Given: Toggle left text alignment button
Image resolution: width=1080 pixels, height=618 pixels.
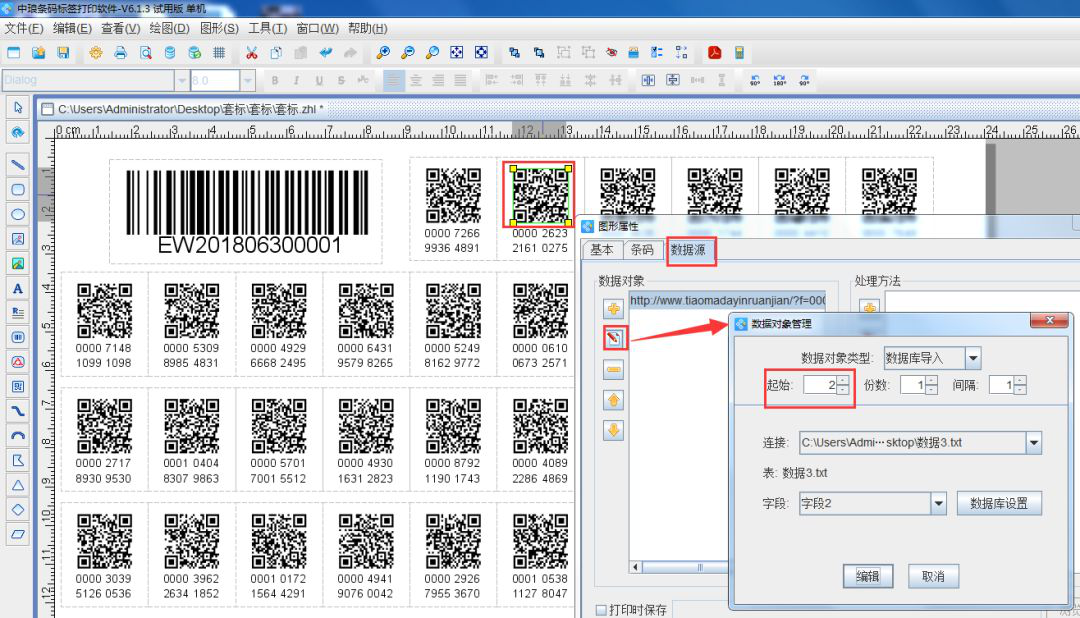Looking at the screenshot, I should (395, 81).
